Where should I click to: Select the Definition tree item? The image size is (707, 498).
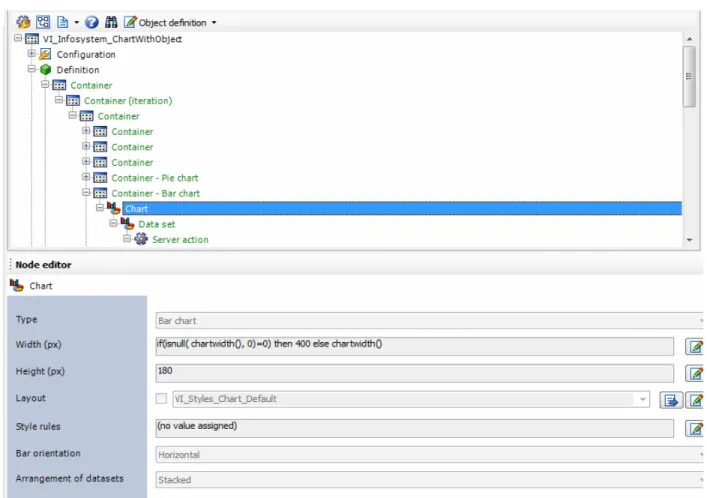point(78,70)
